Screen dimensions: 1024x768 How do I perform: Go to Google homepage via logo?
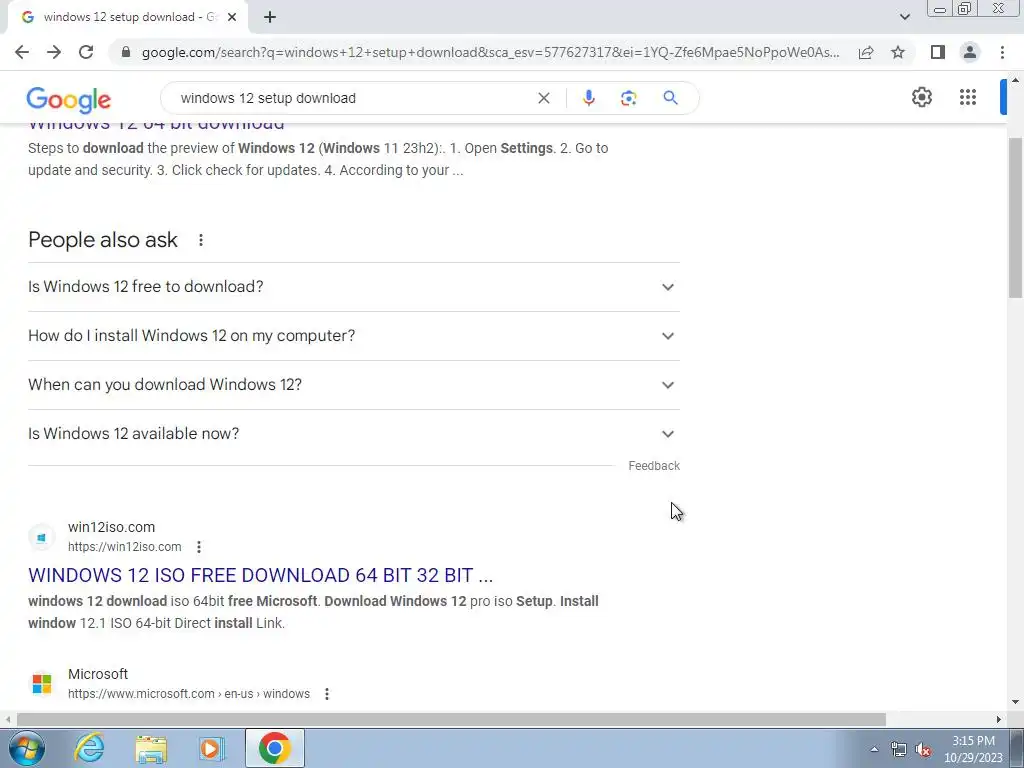click(x=69, y=99)
